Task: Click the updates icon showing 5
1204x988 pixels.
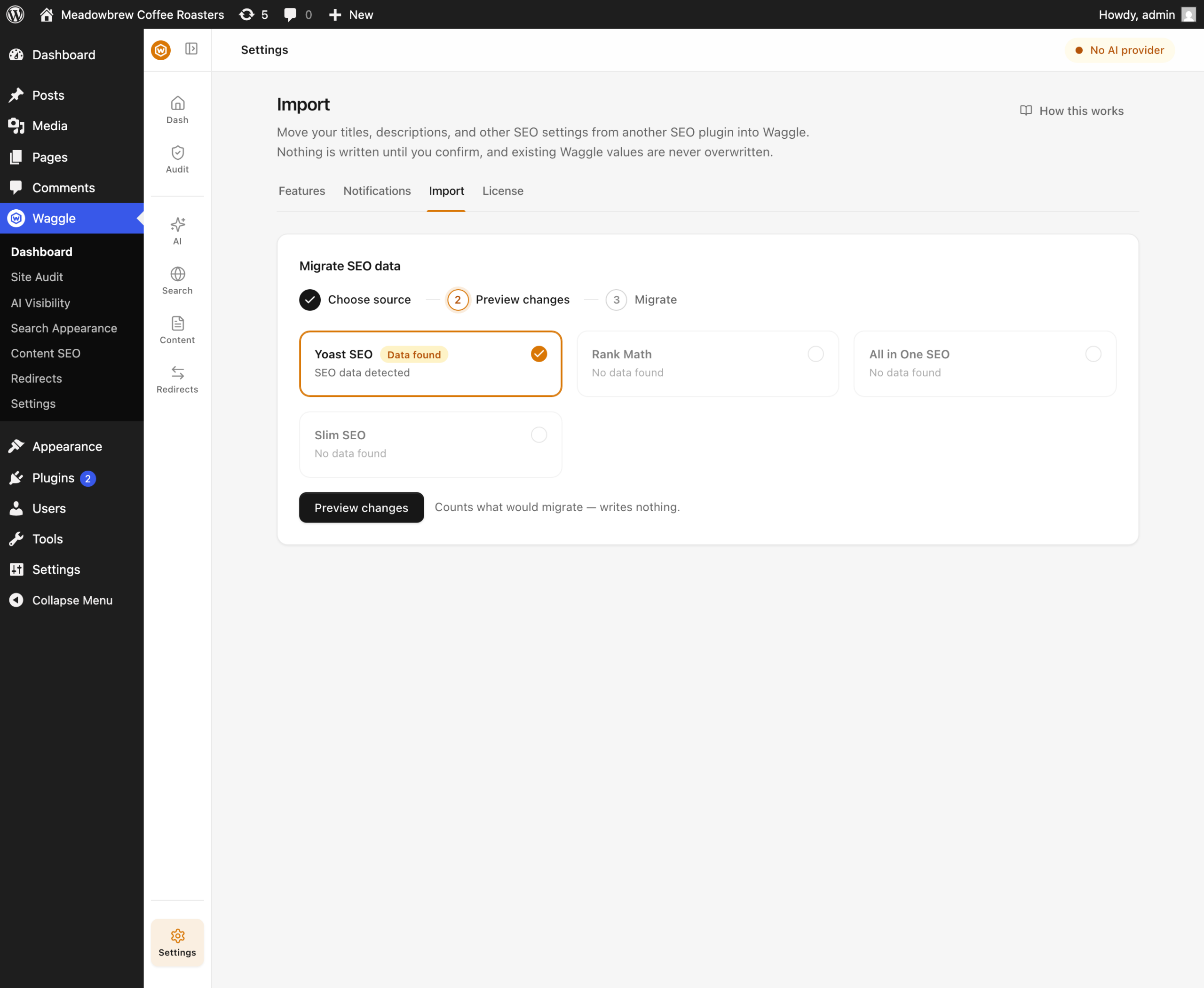Action: [x=254, y=14]
